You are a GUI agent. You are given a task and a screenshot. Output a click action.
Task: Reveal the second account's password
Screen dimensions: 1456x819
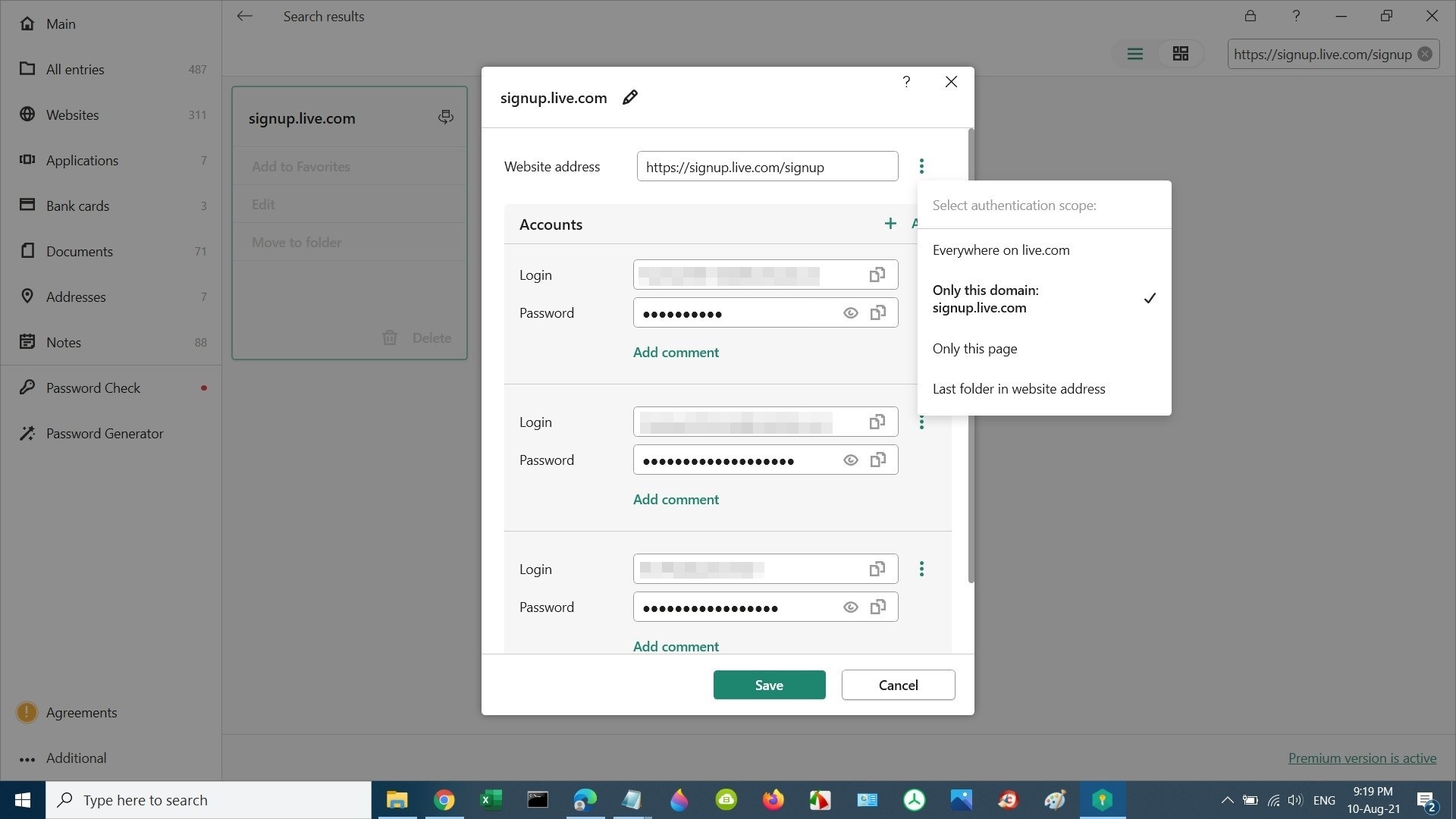(x=850, y=460)
